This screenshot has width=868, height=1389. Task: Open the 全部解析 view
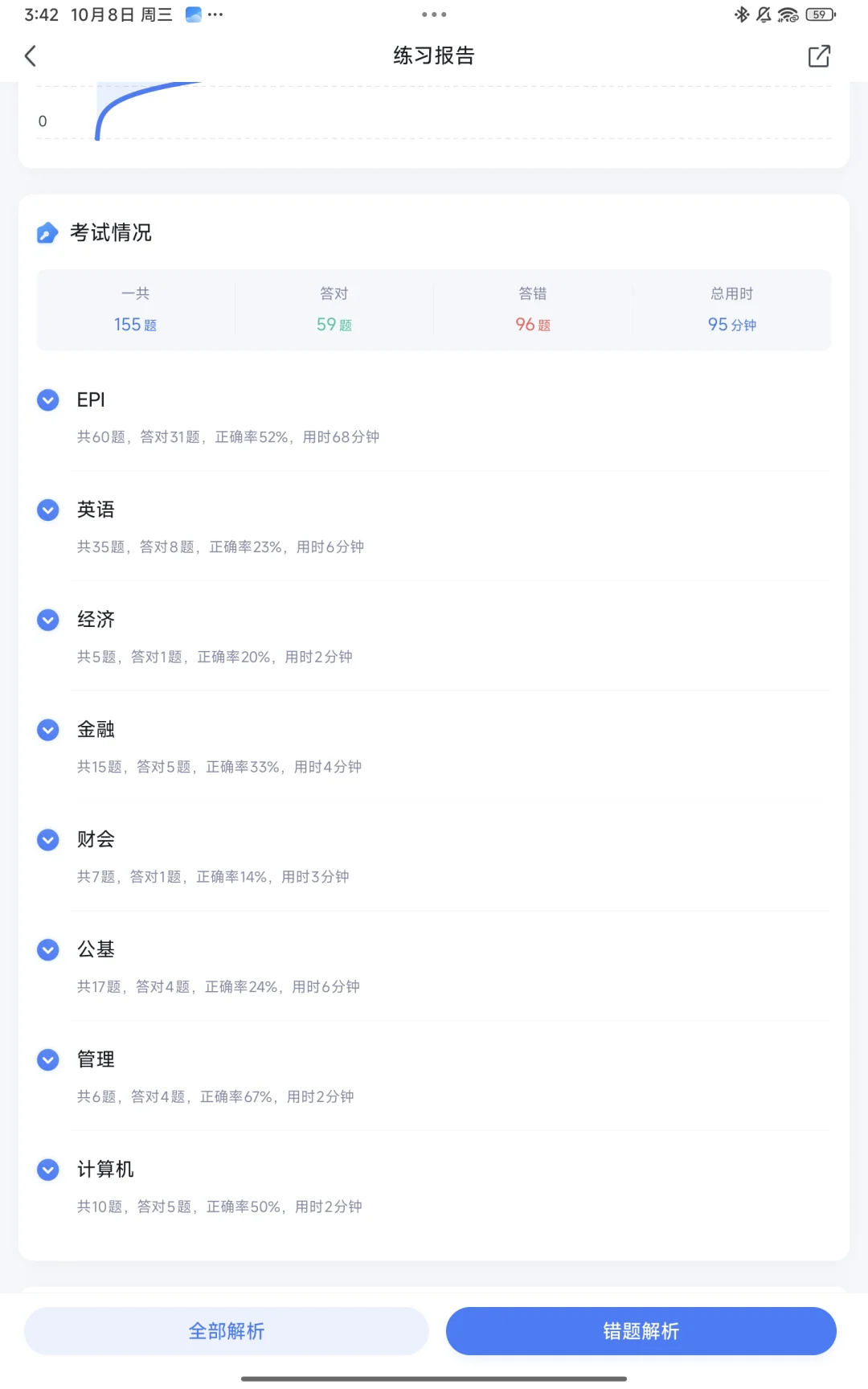click(227, 1331)
